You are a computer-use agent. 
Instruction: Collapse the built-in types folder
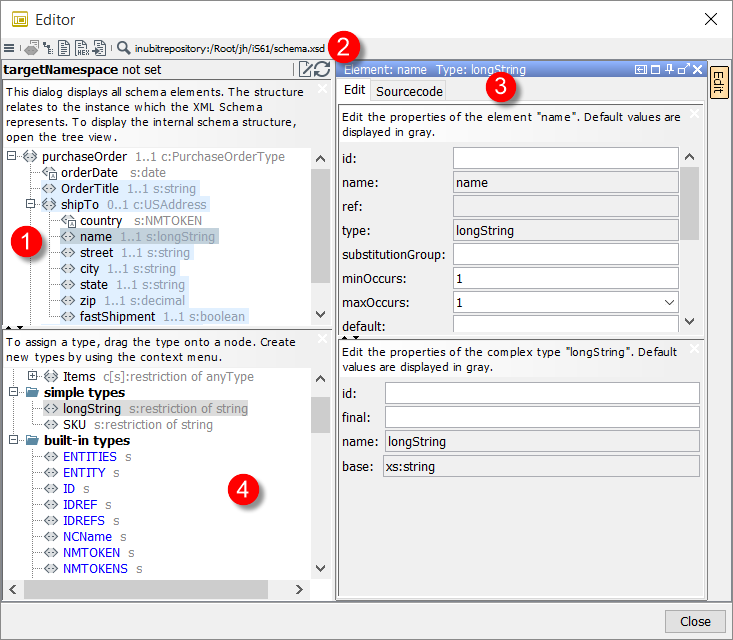[x=14, y=439]
